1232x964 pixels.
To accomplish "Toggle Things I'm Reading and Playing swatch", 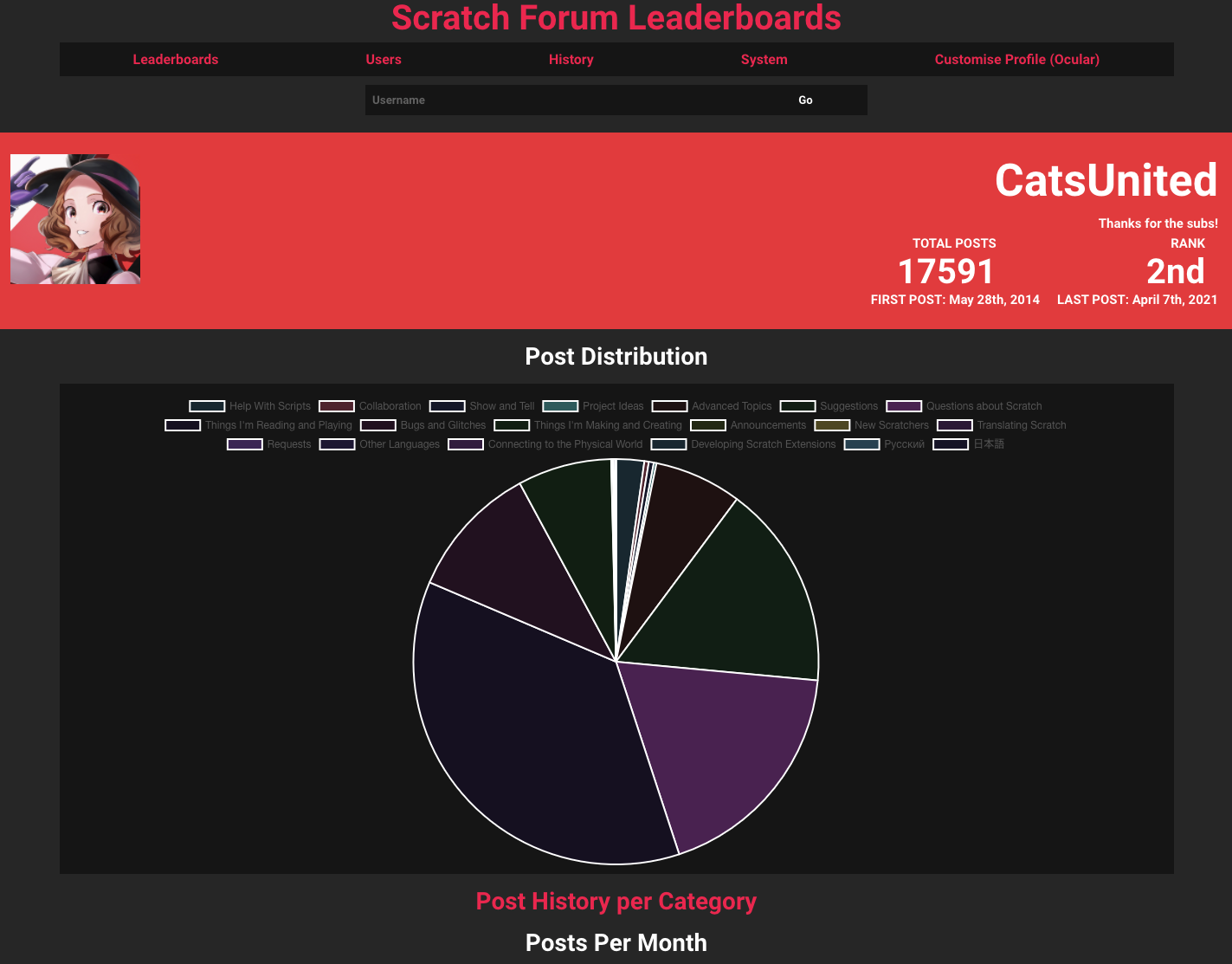I will point(183,425).
